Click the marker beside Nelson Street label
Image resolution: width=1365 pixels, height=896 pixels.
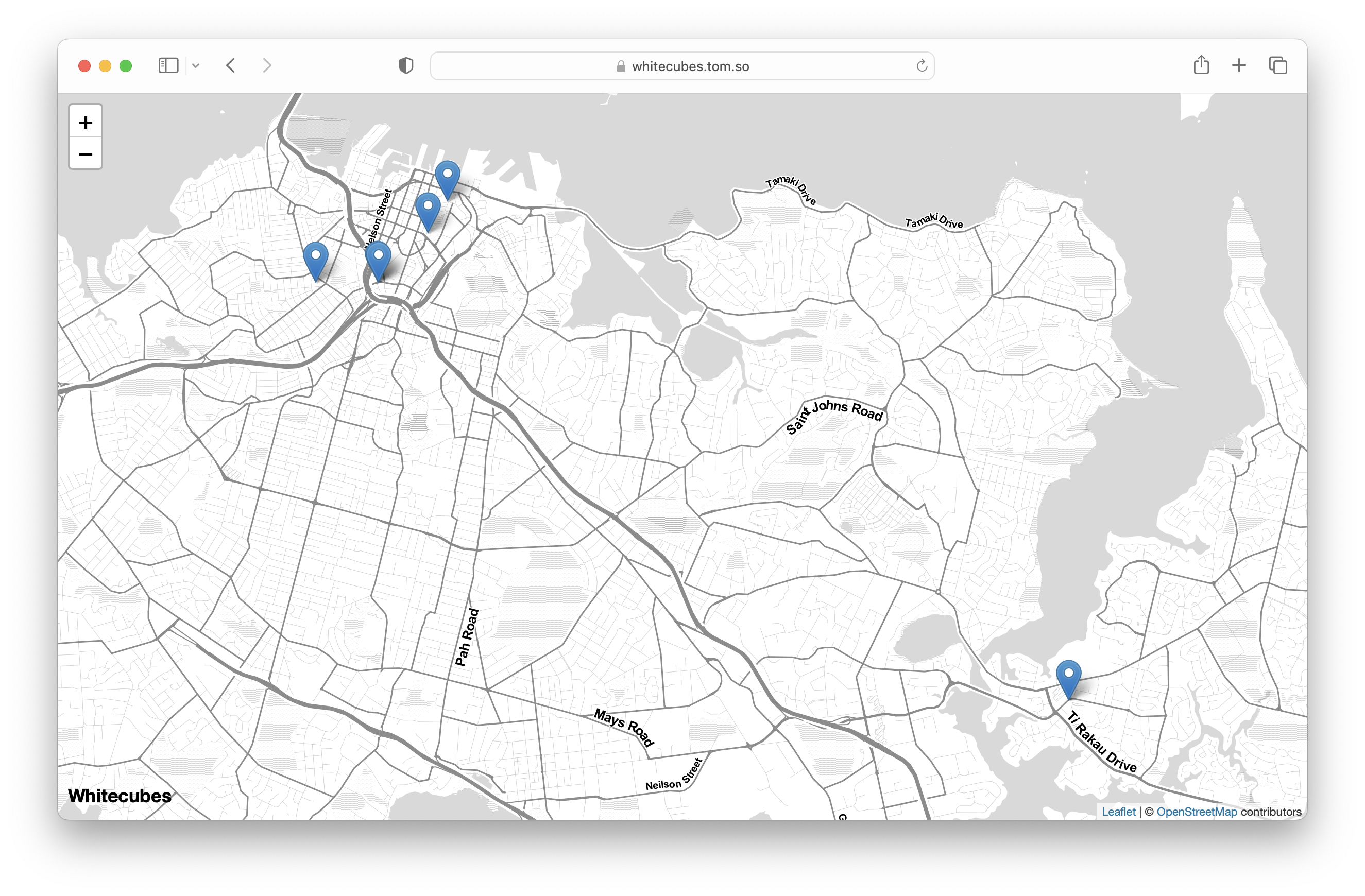(x=379, y=259)
